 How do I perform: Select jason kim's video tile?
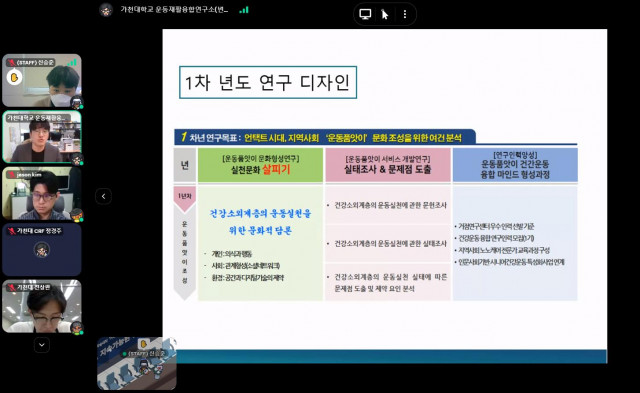pos(42,193)
